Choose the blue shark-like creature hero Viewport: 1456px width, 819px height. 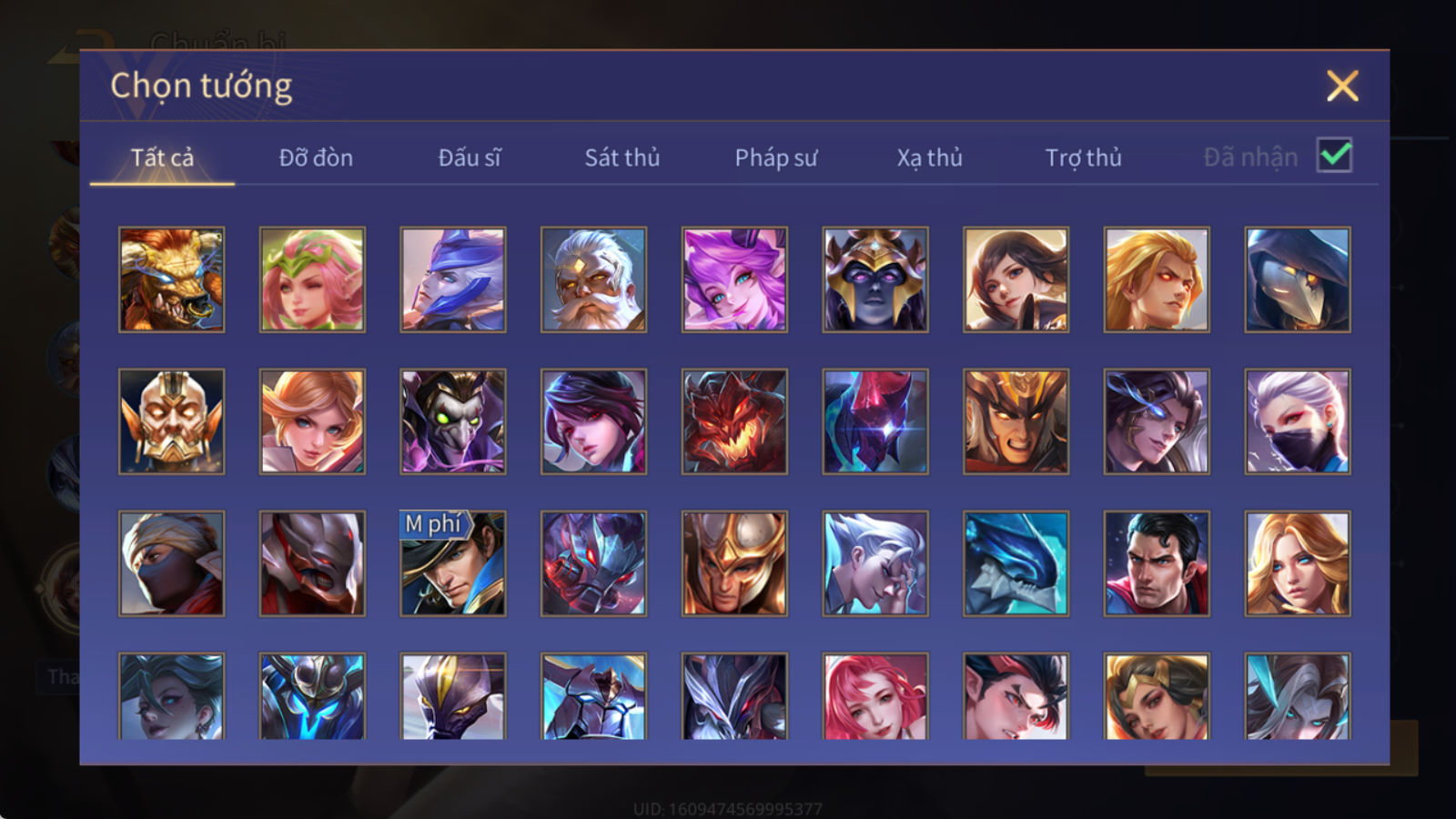(1016, 563)
